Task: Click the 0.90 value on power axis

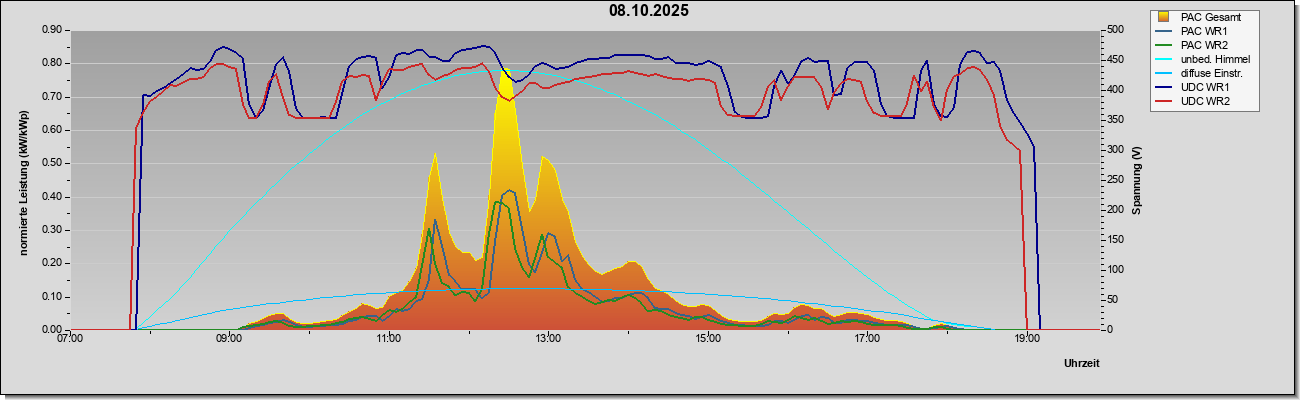Action: point(52,30)
